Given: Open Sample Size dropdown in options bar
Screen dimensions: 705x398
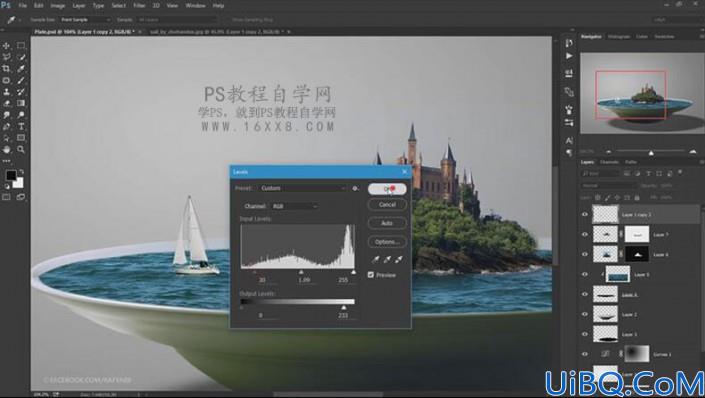Looking at the screenshot, I should [x=85, y=20].
